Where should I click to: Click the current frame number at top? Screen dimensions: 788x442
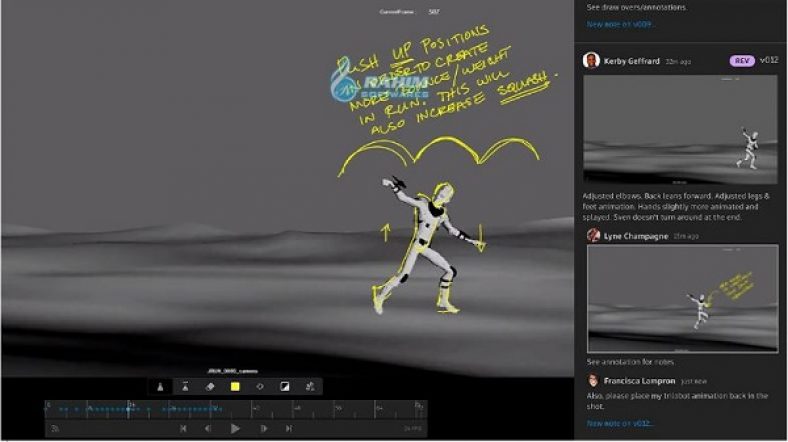click(434, 12)
